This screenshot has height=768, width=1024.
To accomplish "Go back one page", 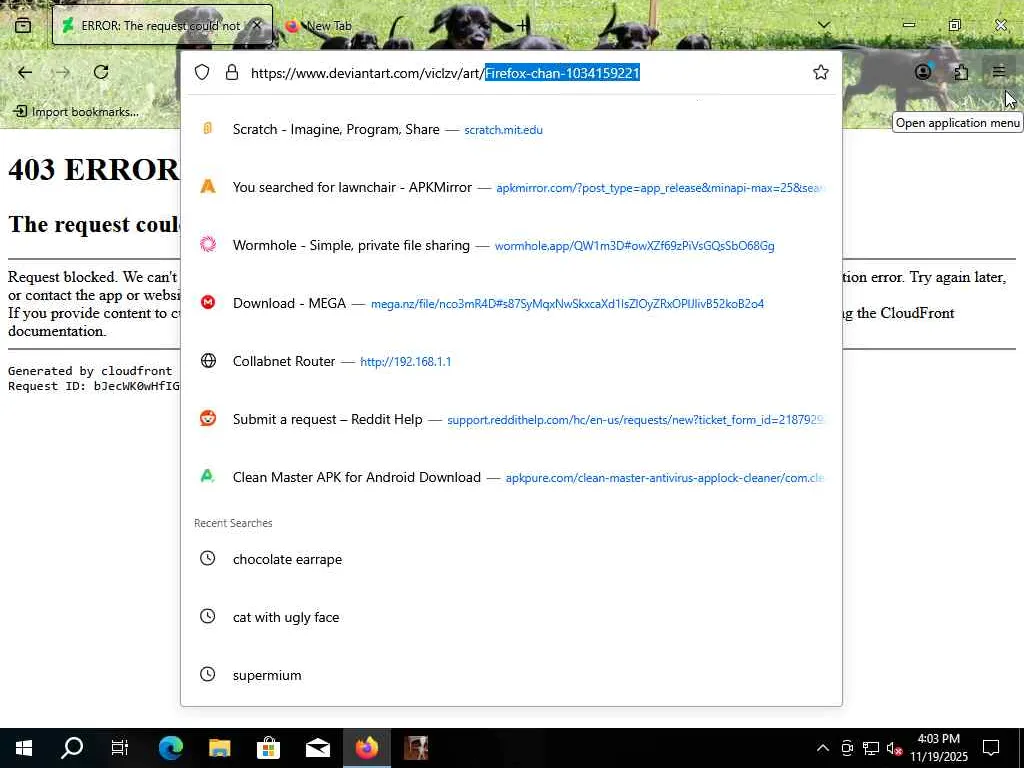I will (25, 72).
